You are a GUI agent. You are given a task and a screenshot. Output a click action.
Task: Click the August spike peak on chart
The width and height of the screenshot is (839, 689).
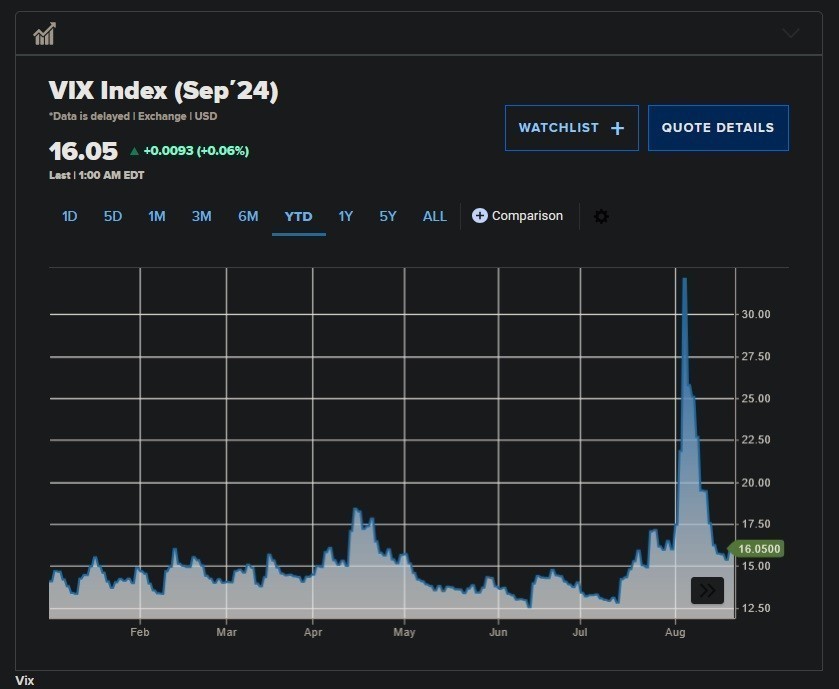coord(684,281)
